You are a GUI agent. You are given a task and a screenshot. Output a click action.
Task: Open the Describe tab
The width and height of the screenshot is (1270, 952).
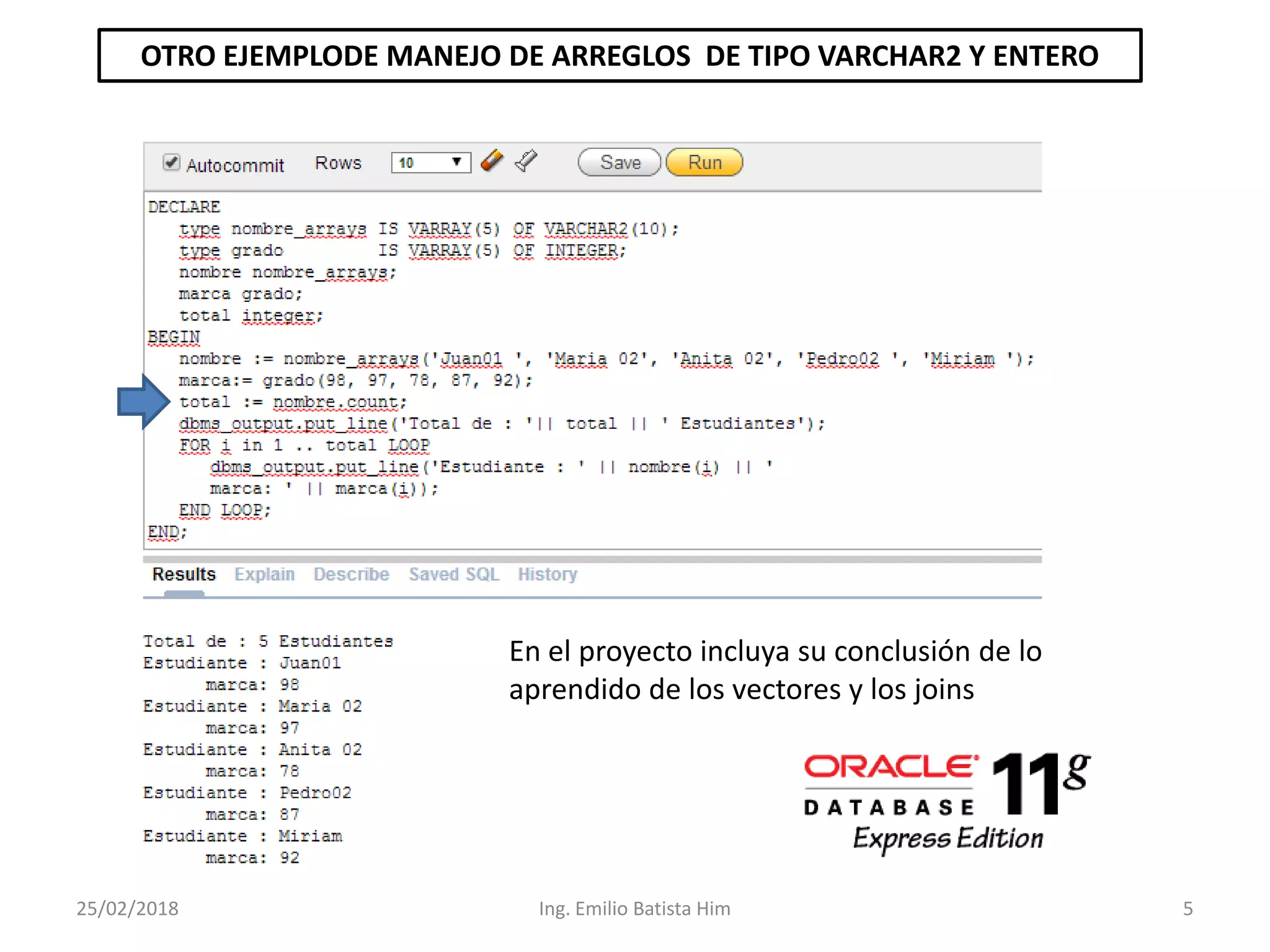pos(351,575)
